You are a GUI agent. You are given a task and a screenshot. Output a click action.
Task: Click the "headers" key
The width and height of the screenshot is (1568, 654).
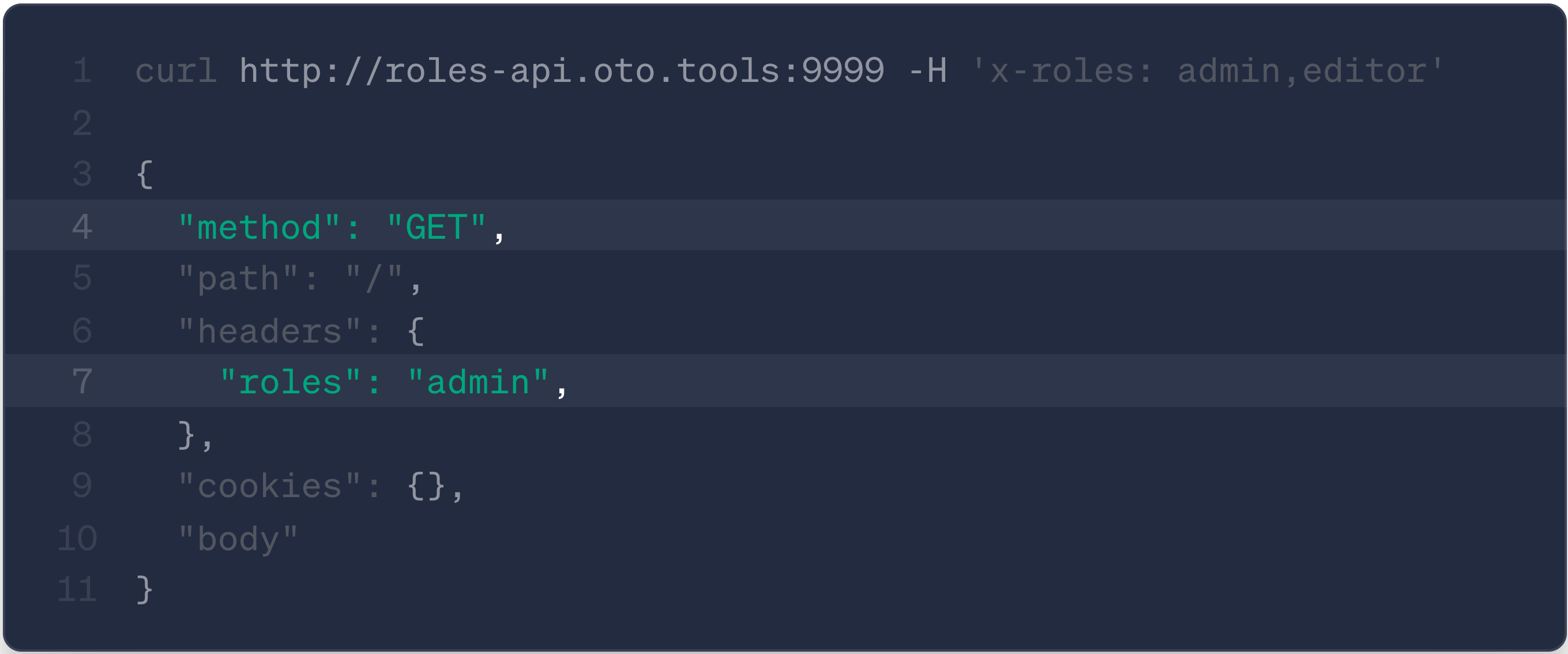[x=270, y=331]
